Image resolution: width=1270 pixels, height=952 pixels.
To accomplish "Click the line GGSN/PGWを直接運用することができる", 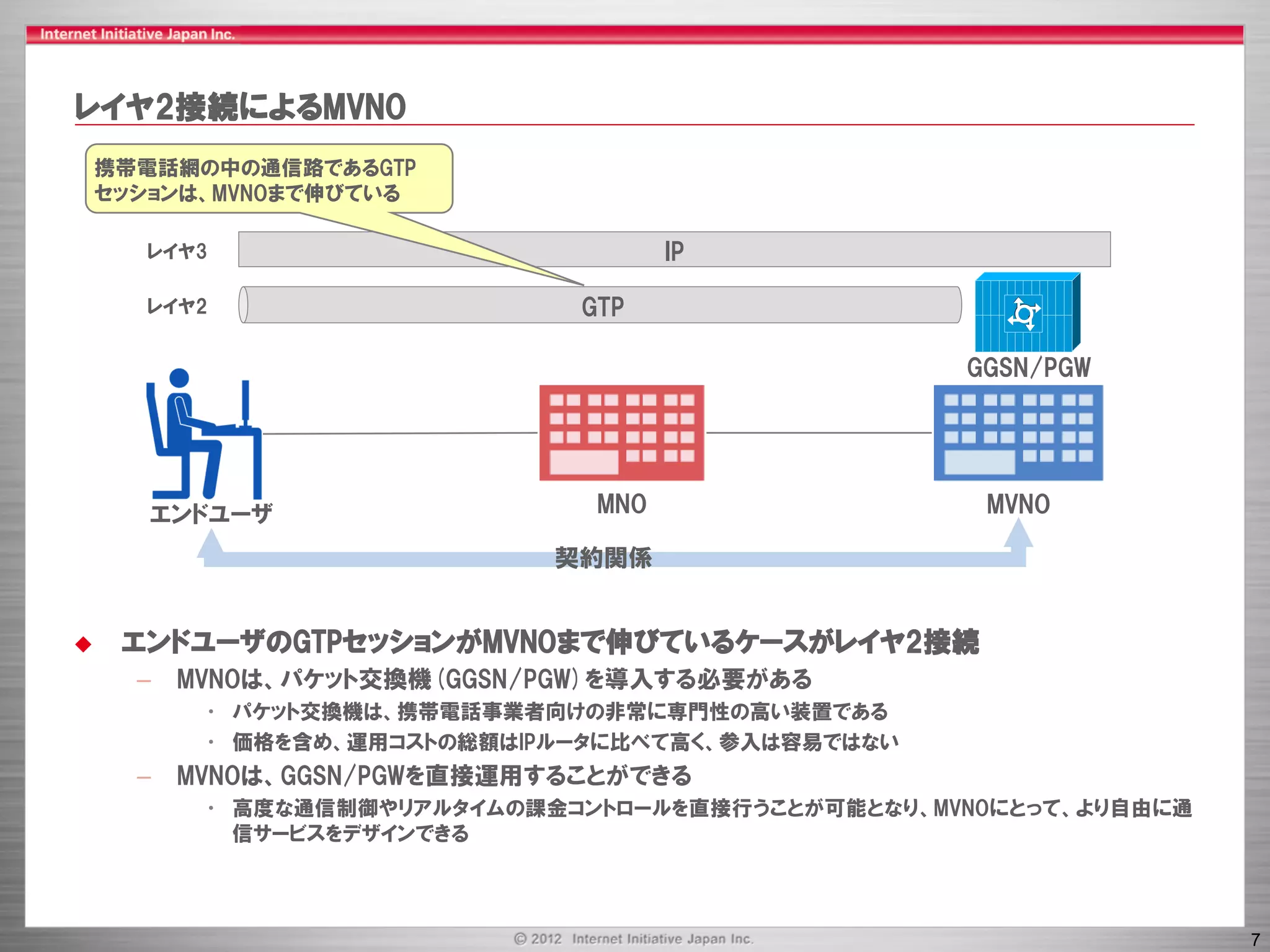I will pyautogui.click(x=434, y=776).
